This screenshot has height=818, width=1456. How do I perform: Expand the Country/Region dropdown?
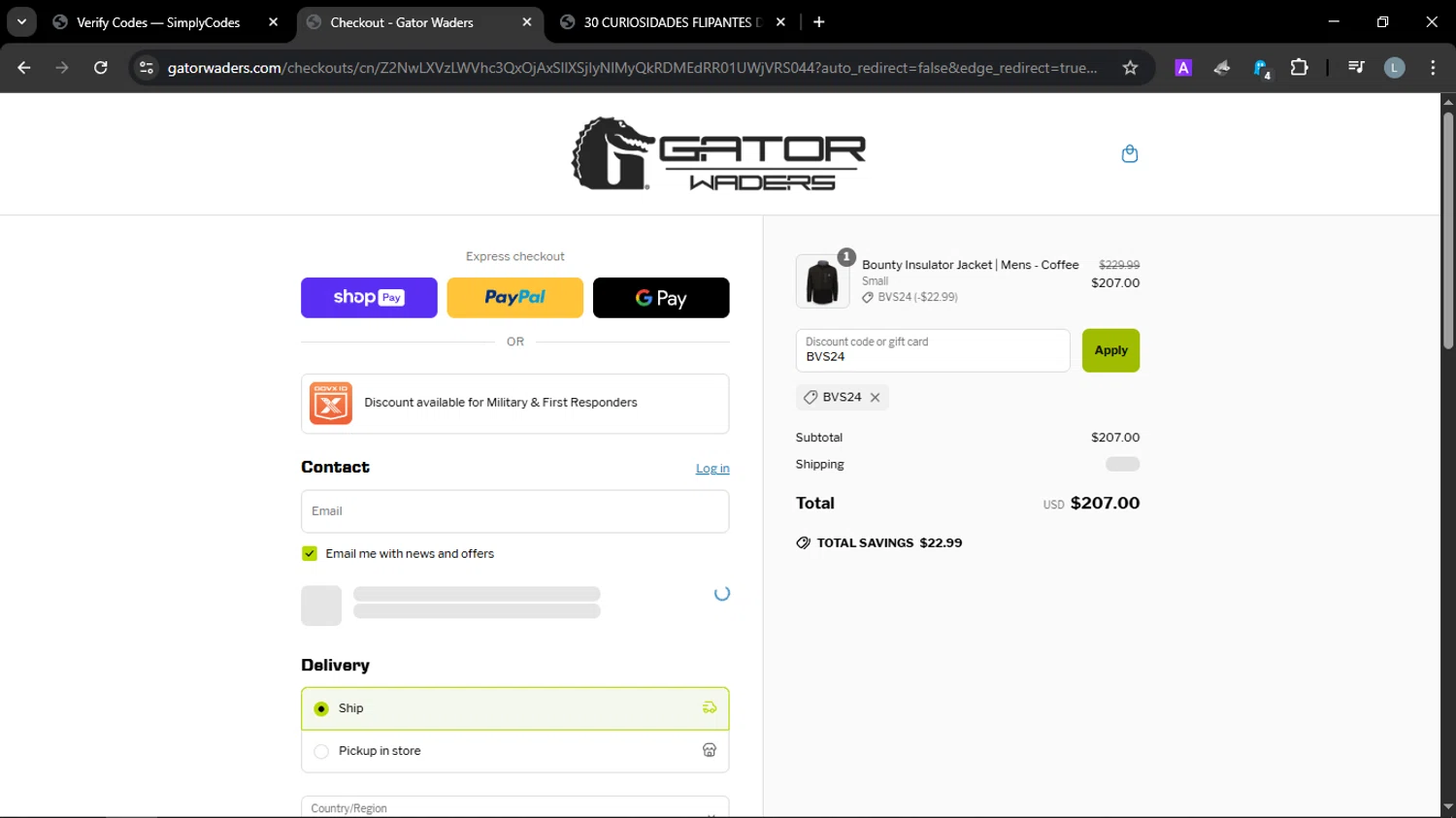pos(514,807)
